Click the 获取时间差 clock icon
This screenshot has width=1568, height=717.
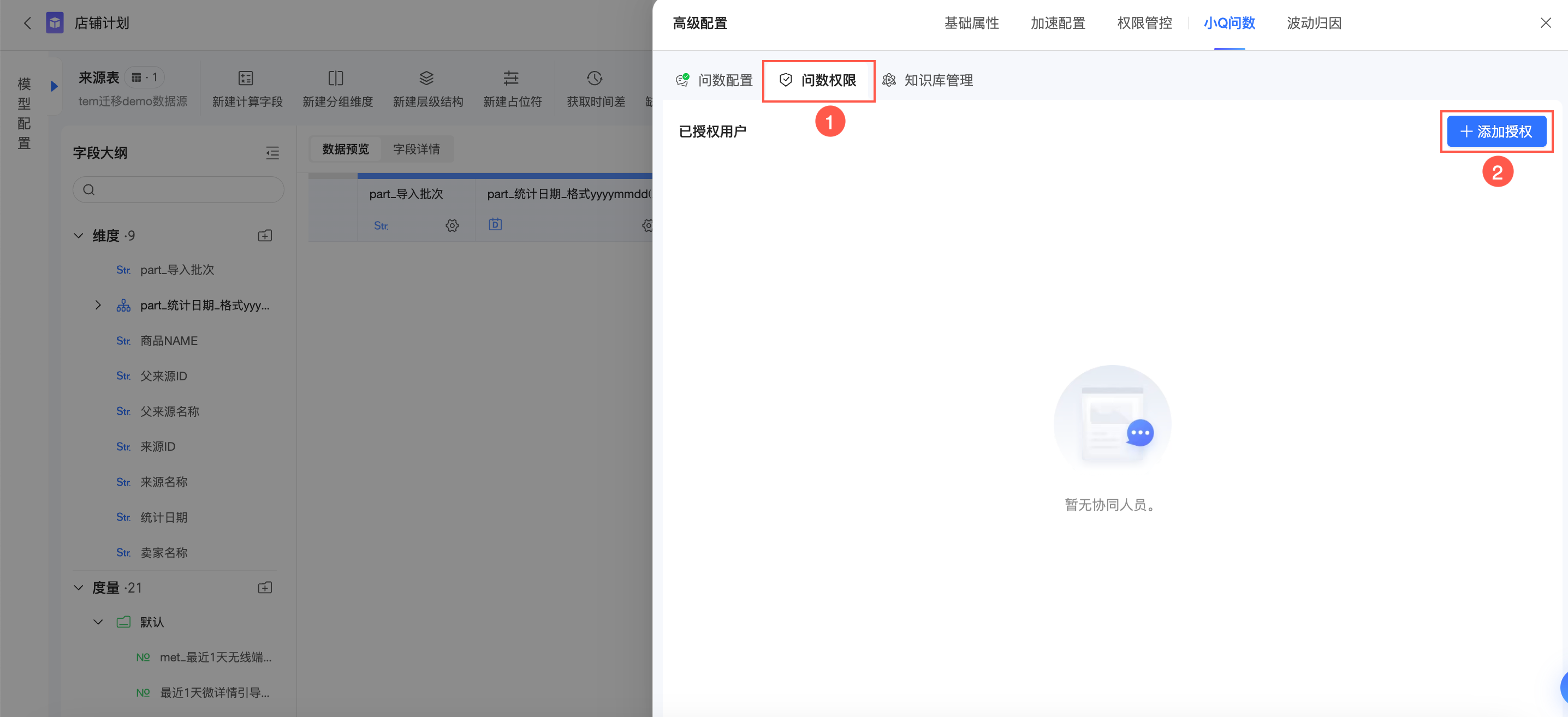595,79
